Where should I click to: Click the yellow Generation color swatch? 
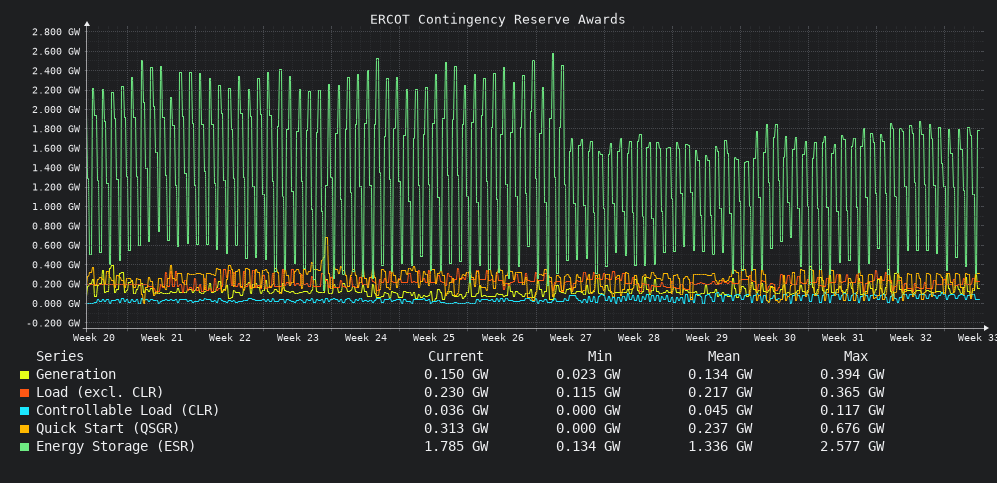[24, 375]
